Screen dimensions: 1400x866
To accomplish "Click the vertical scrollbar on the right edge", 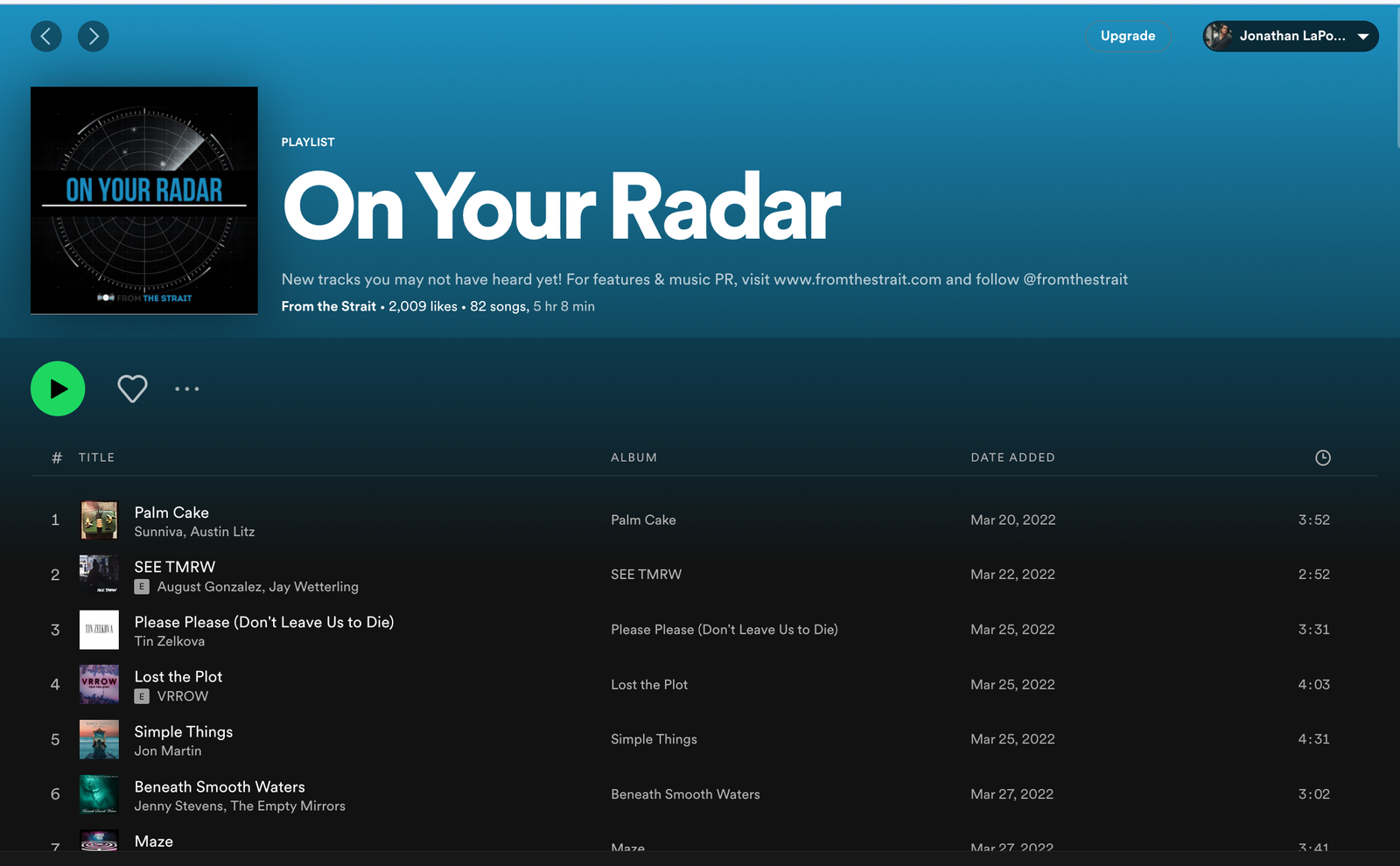I will 1396,79.
